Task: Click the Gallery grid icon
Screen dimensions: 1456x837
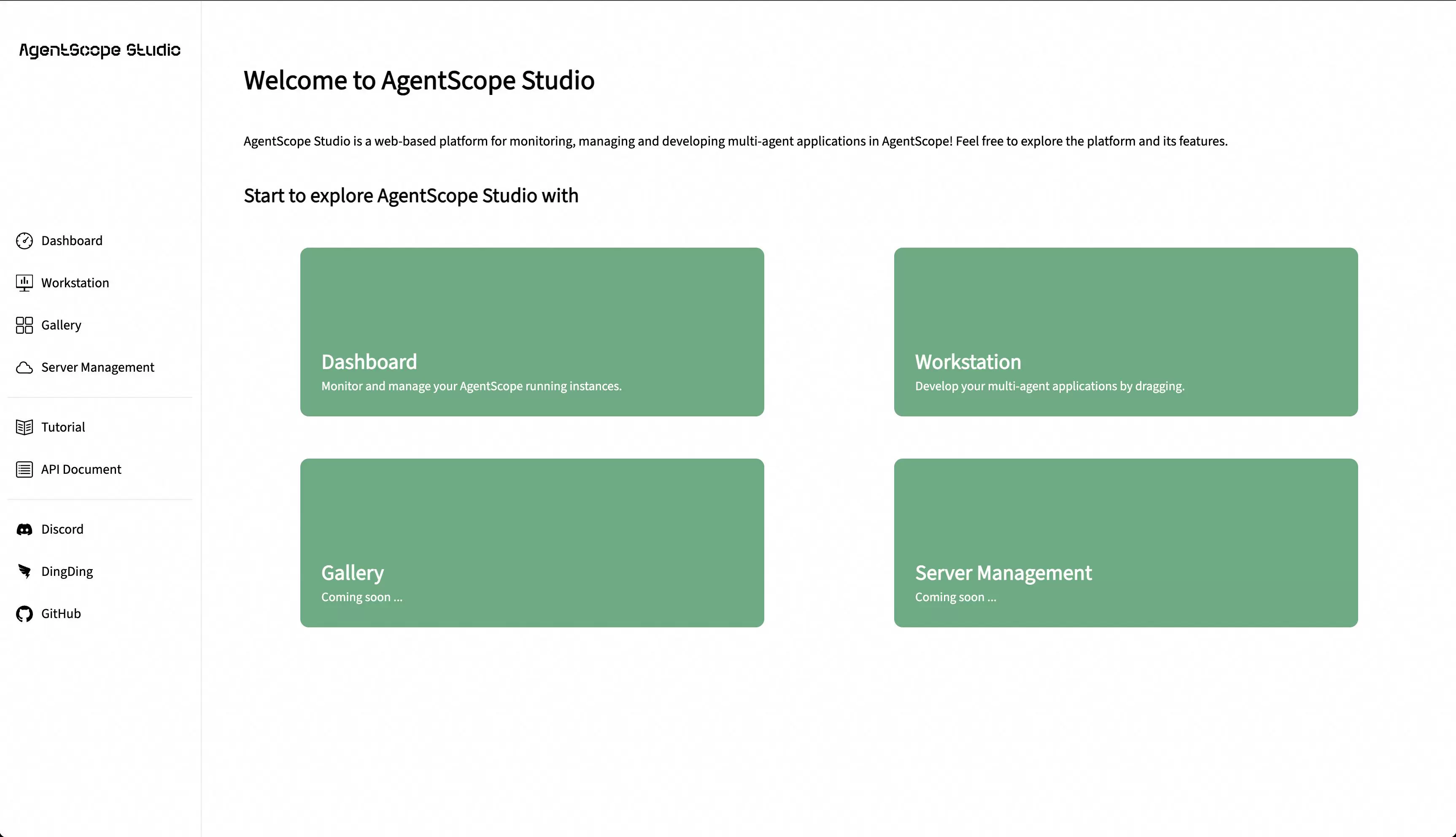Action: pos(24,325)
